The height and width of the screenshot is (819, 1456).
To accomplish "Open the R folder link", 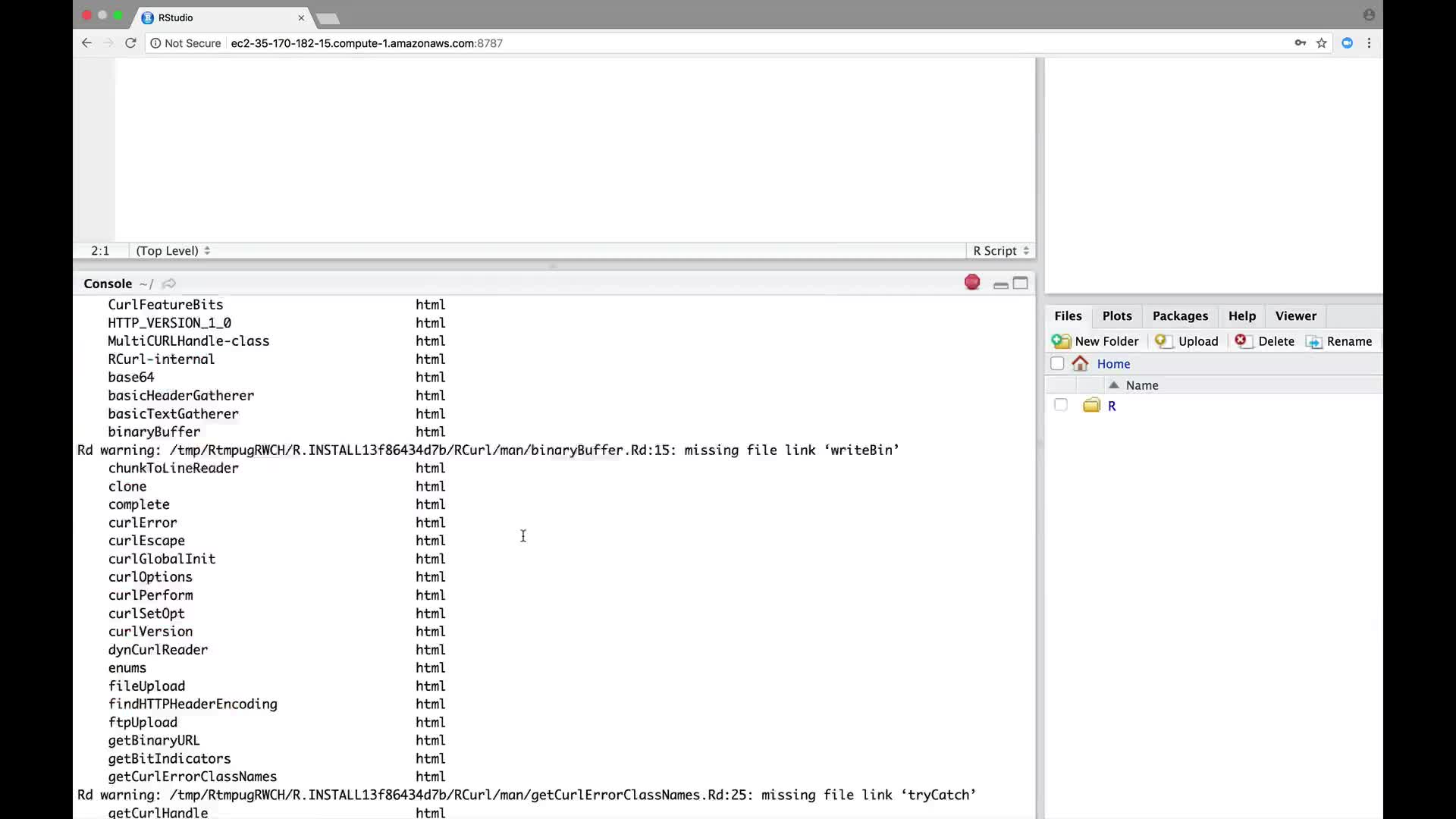I will (x=1112, y=406).
